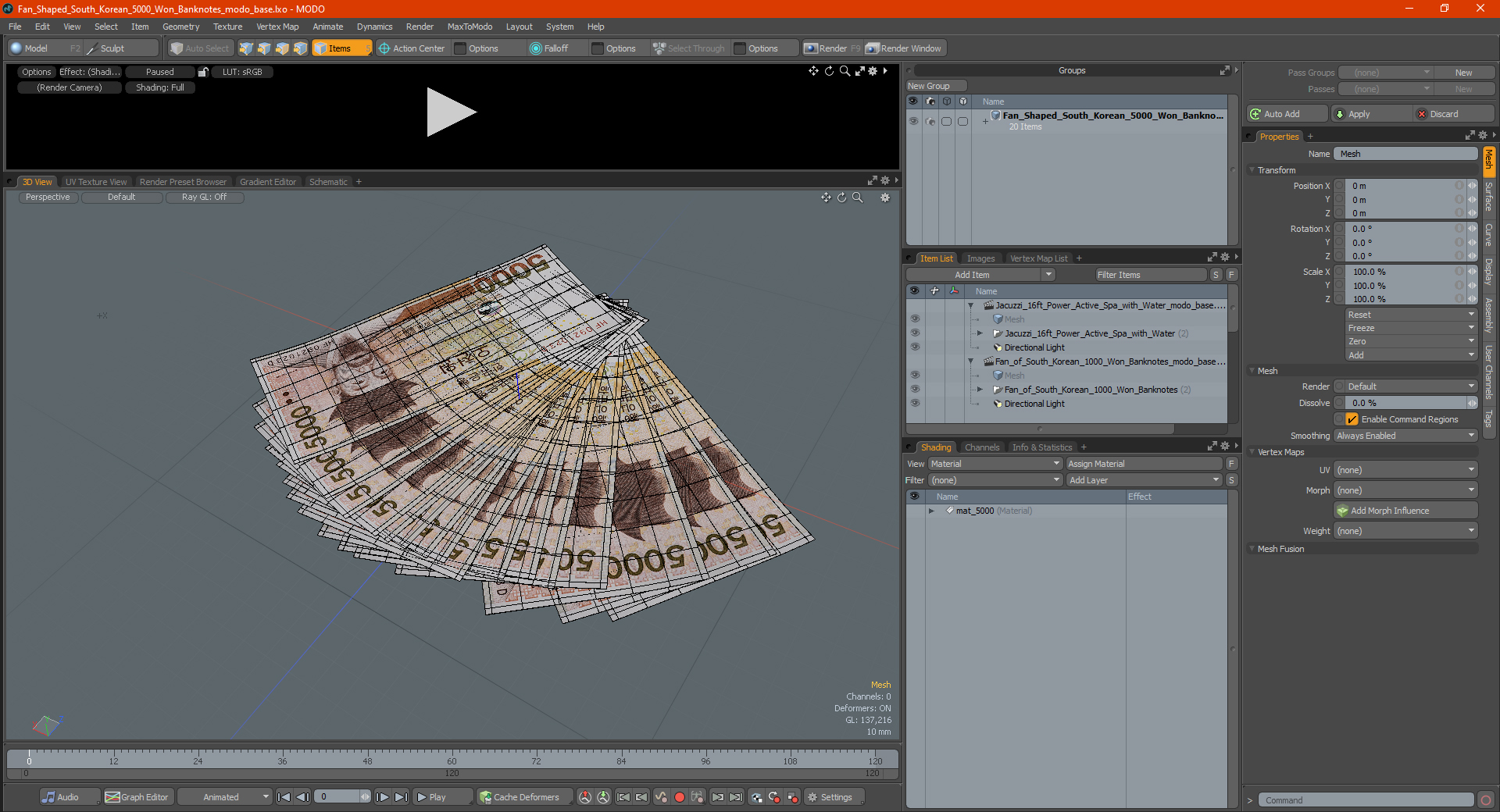Toggle Options checkbox after Select Through
This screenshot has width=1500, height=812.
[x=740, y=48]
